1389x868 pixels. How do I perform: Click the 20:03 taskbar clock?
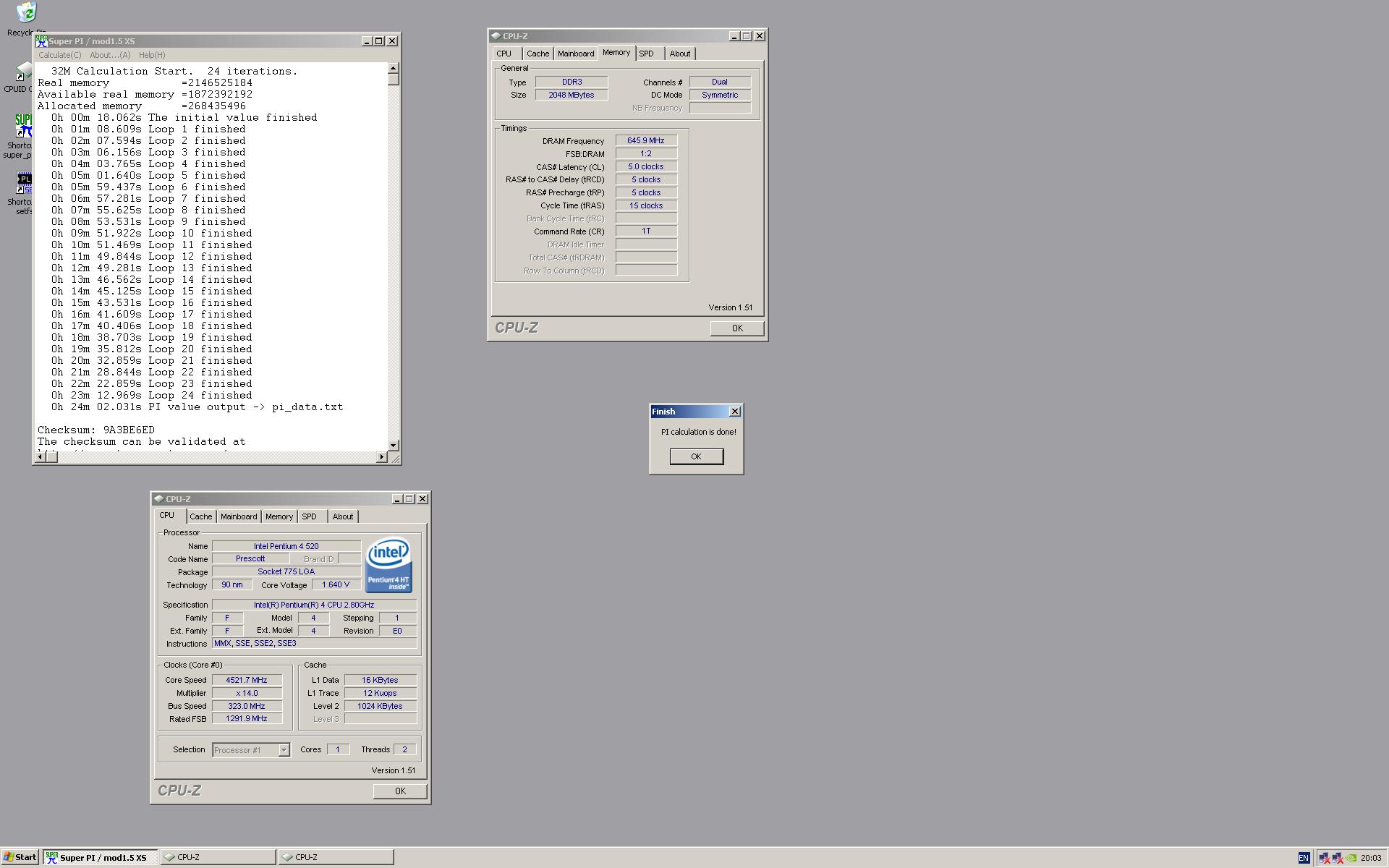point(1370,858)
